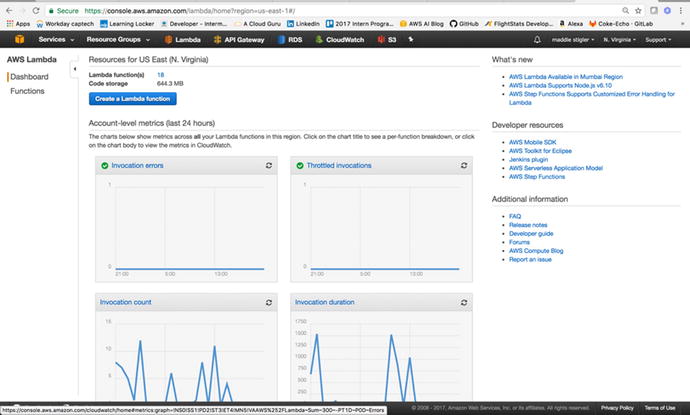The height and width of the screenshot is (415, 690).
Task: Refresh the Invocation count chart
Action: 268,301
